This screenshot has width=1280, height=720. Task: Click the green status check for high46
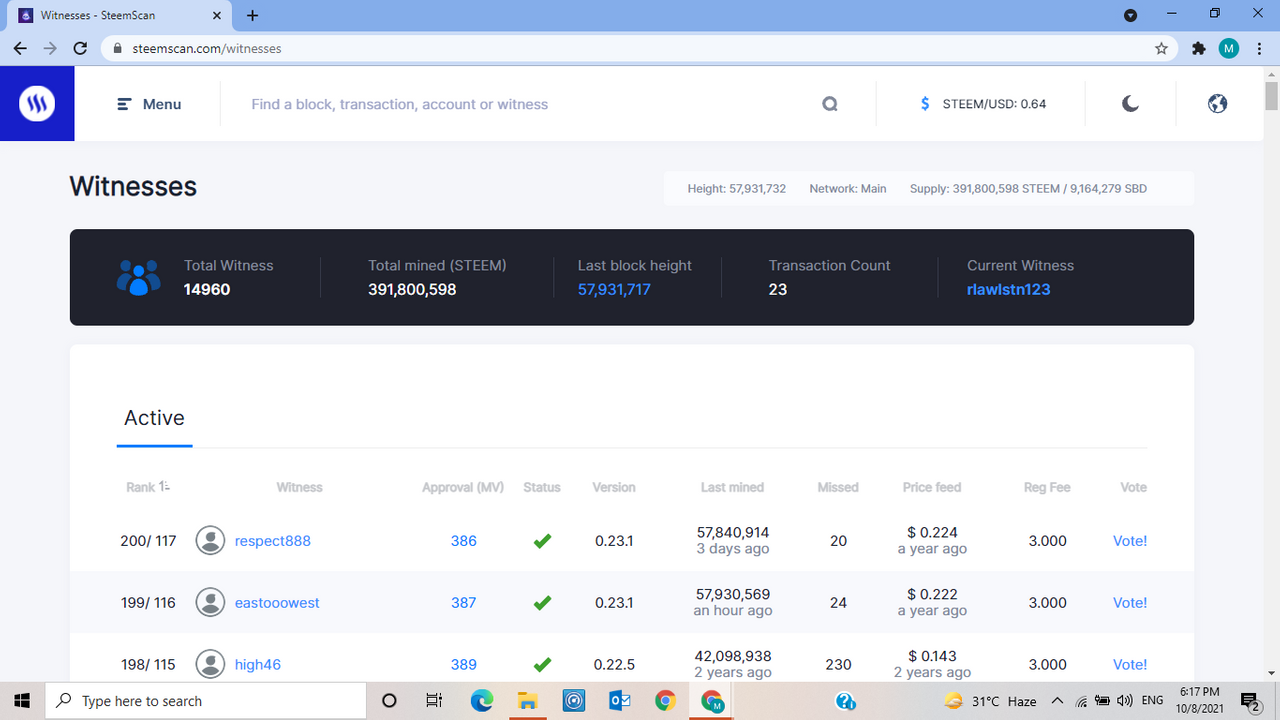(542, 665)
